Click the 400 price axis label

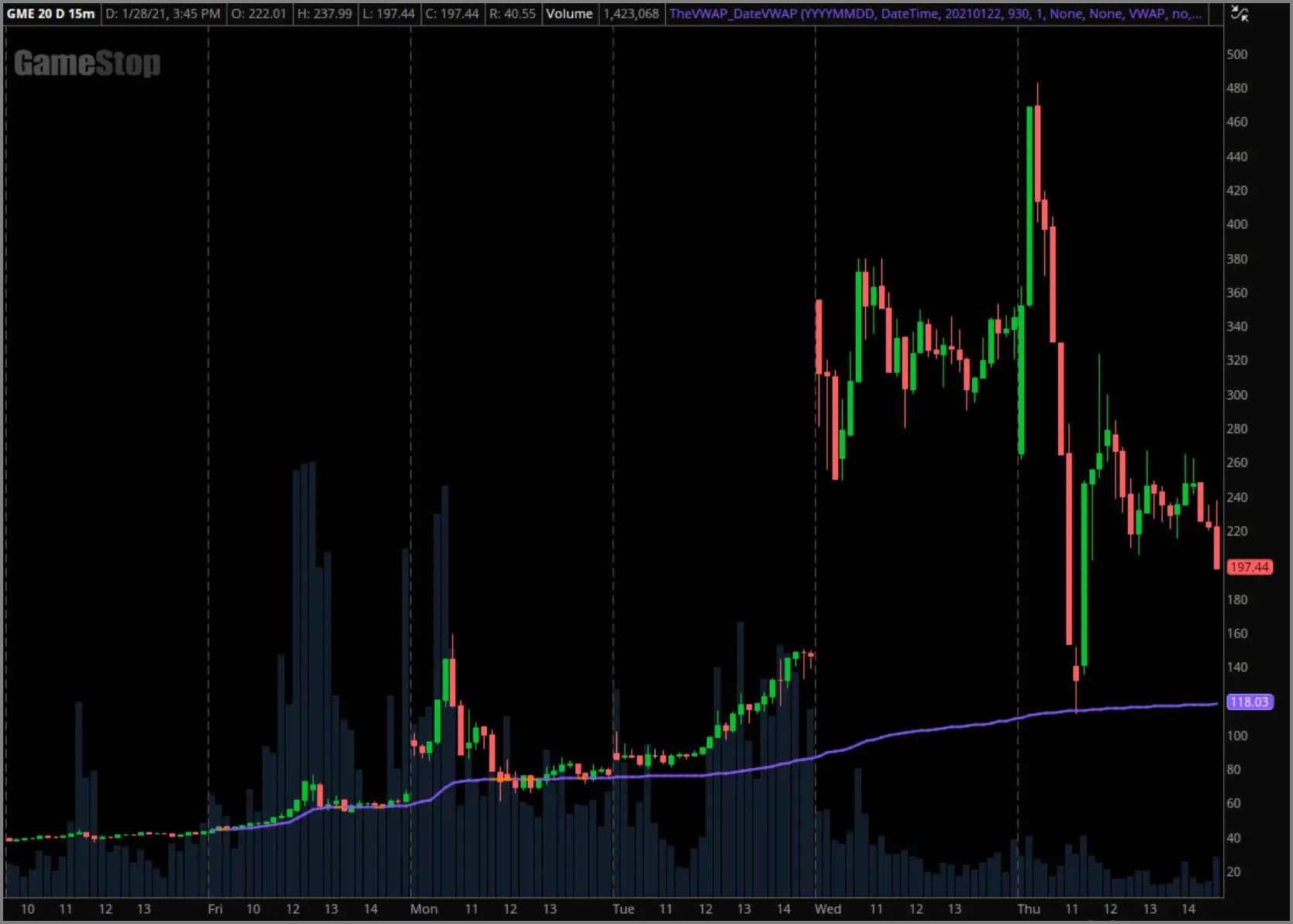point(1237,224)
